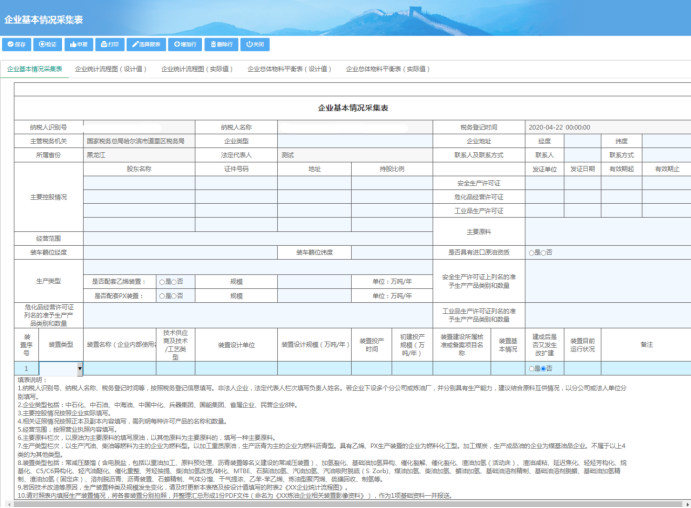Select 是 for 是否具有进口原油资质
Screen dimensions: 691x508
[533, 253]
